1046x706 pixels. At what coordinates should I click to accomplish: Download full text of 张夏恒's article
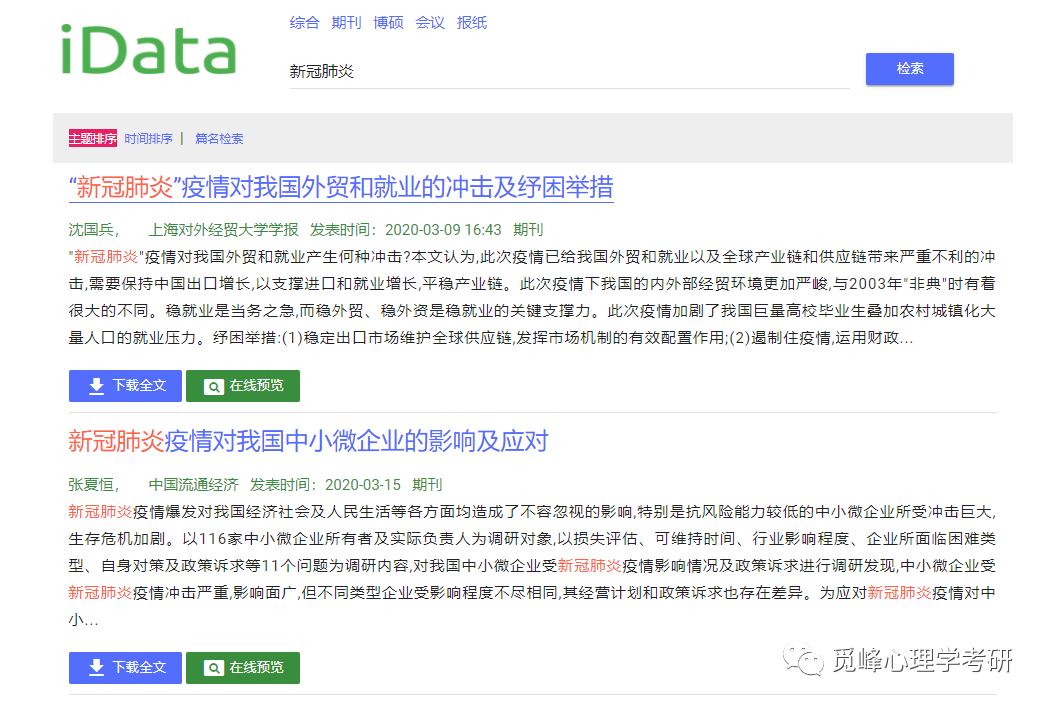click(125, 667)
